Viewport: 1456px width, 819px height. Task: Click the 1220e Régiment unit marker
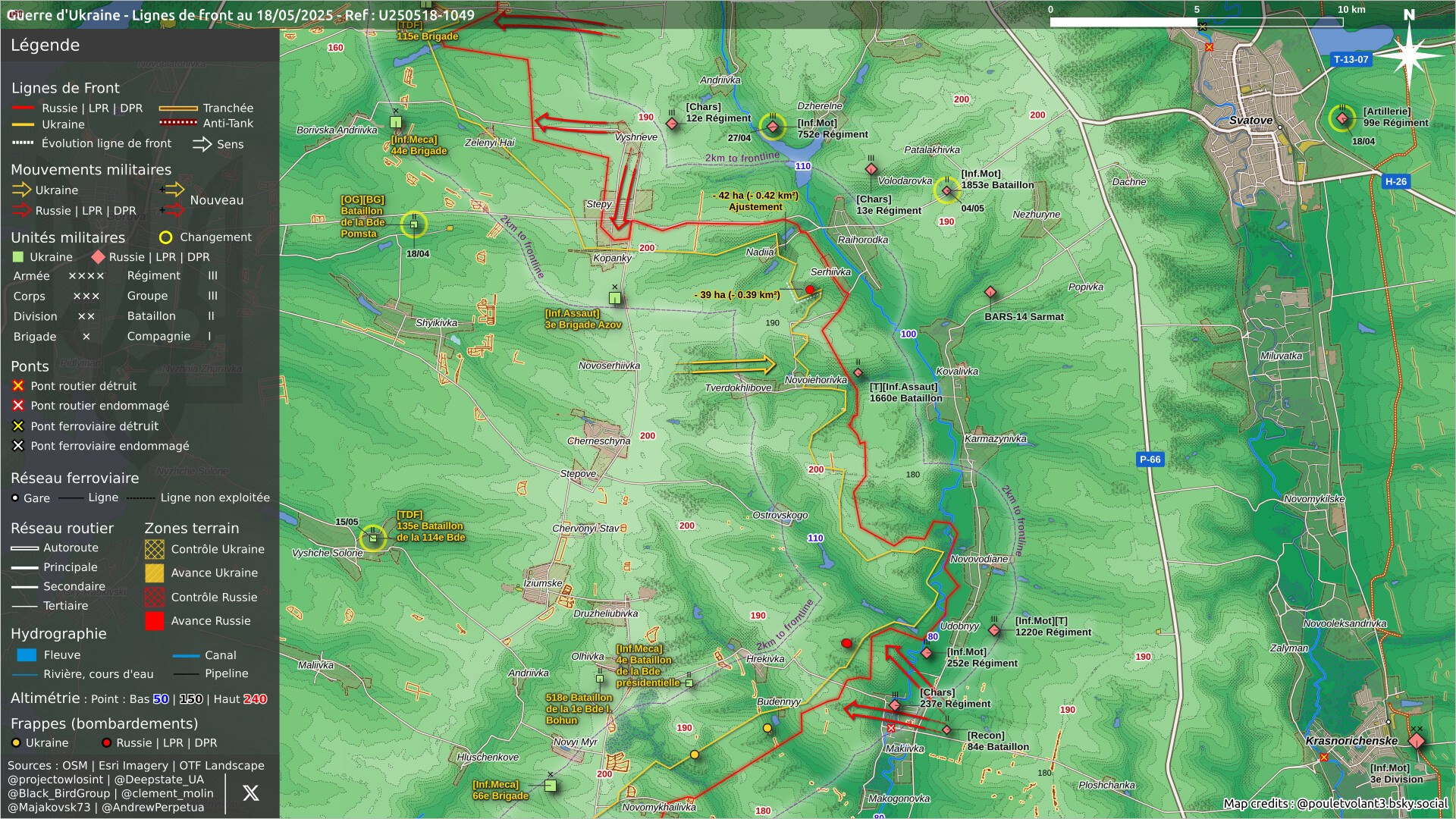994,630
